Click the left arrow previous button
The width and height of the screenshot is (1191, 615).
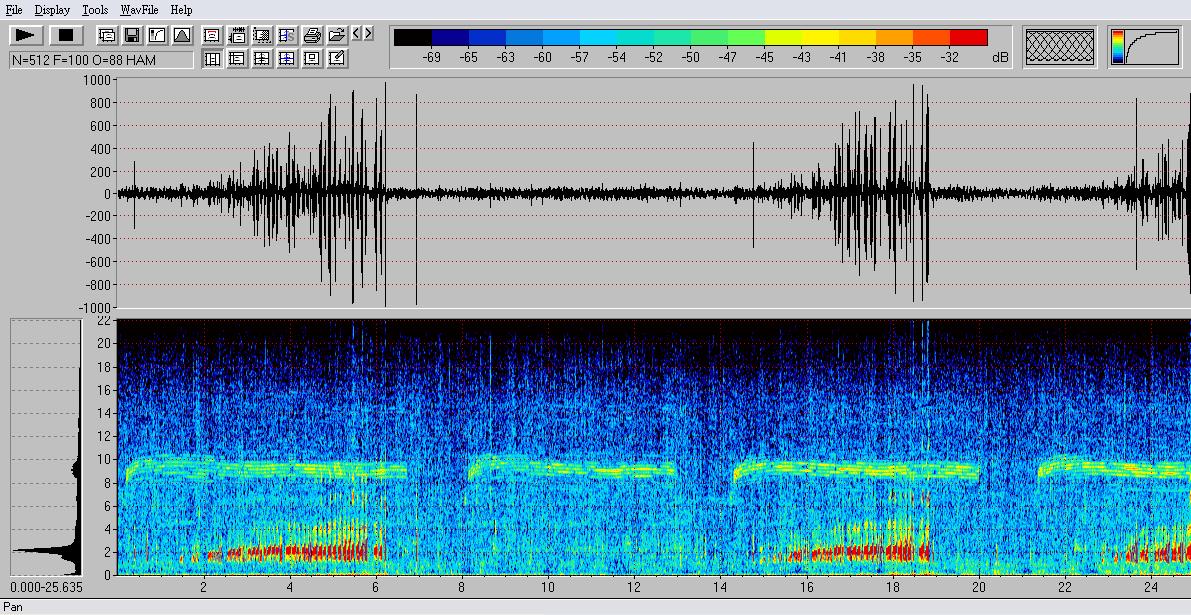357,34
